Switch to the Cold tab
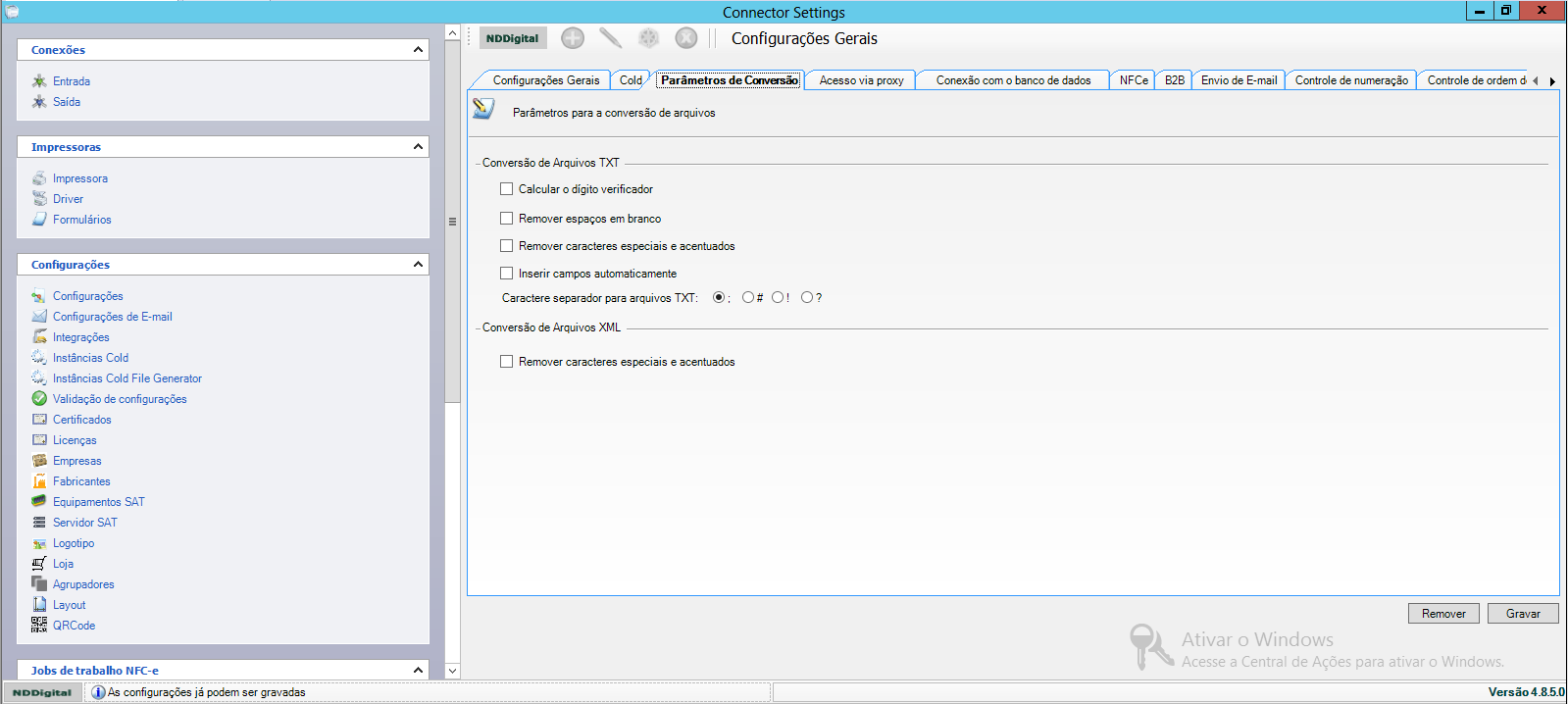The height and width of the screenshot is (704, 1568). (x=631, y=80)
